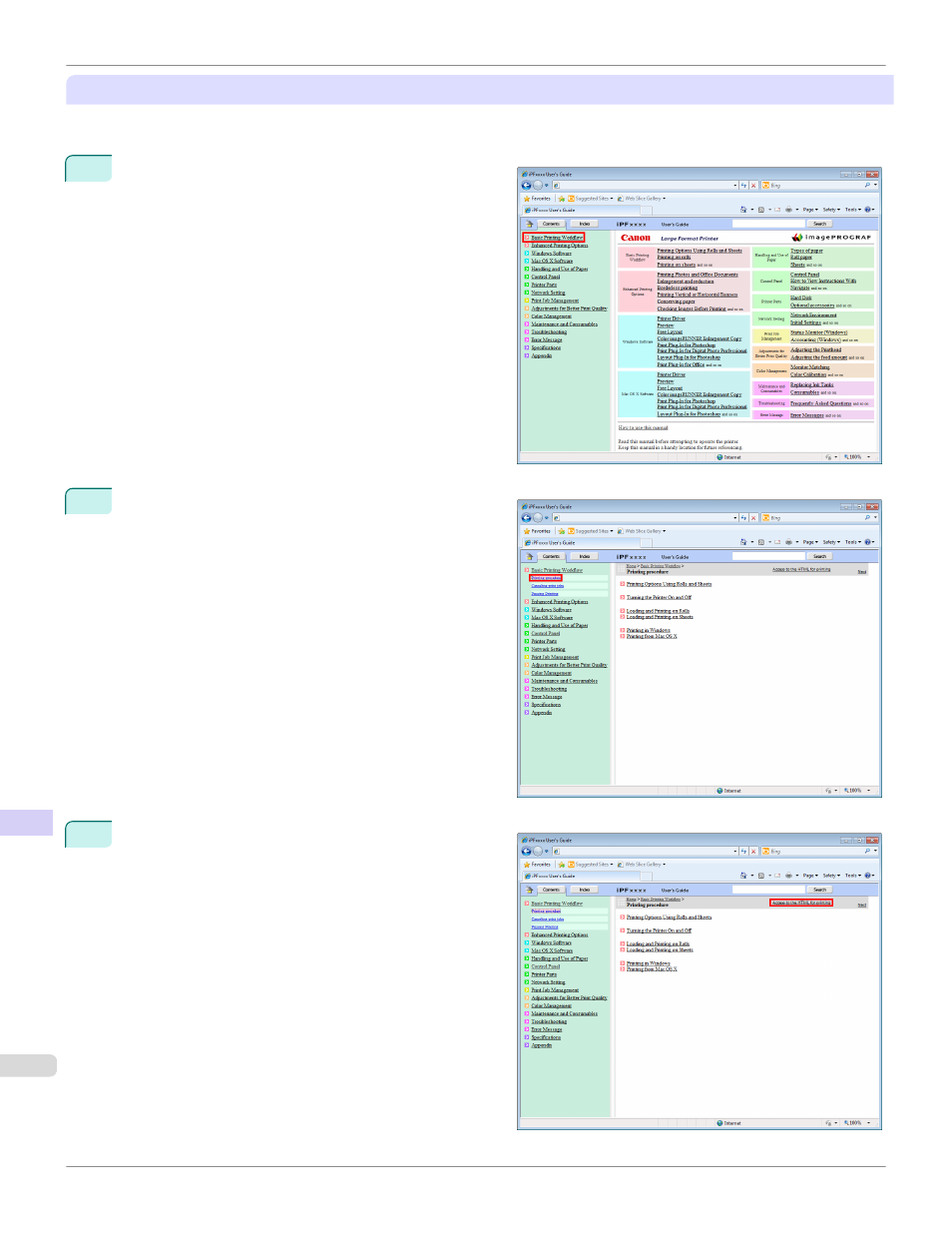Open the highlighted Printing procedure link in the middle window
The image size is (952, 1233).
pos(546,578)
